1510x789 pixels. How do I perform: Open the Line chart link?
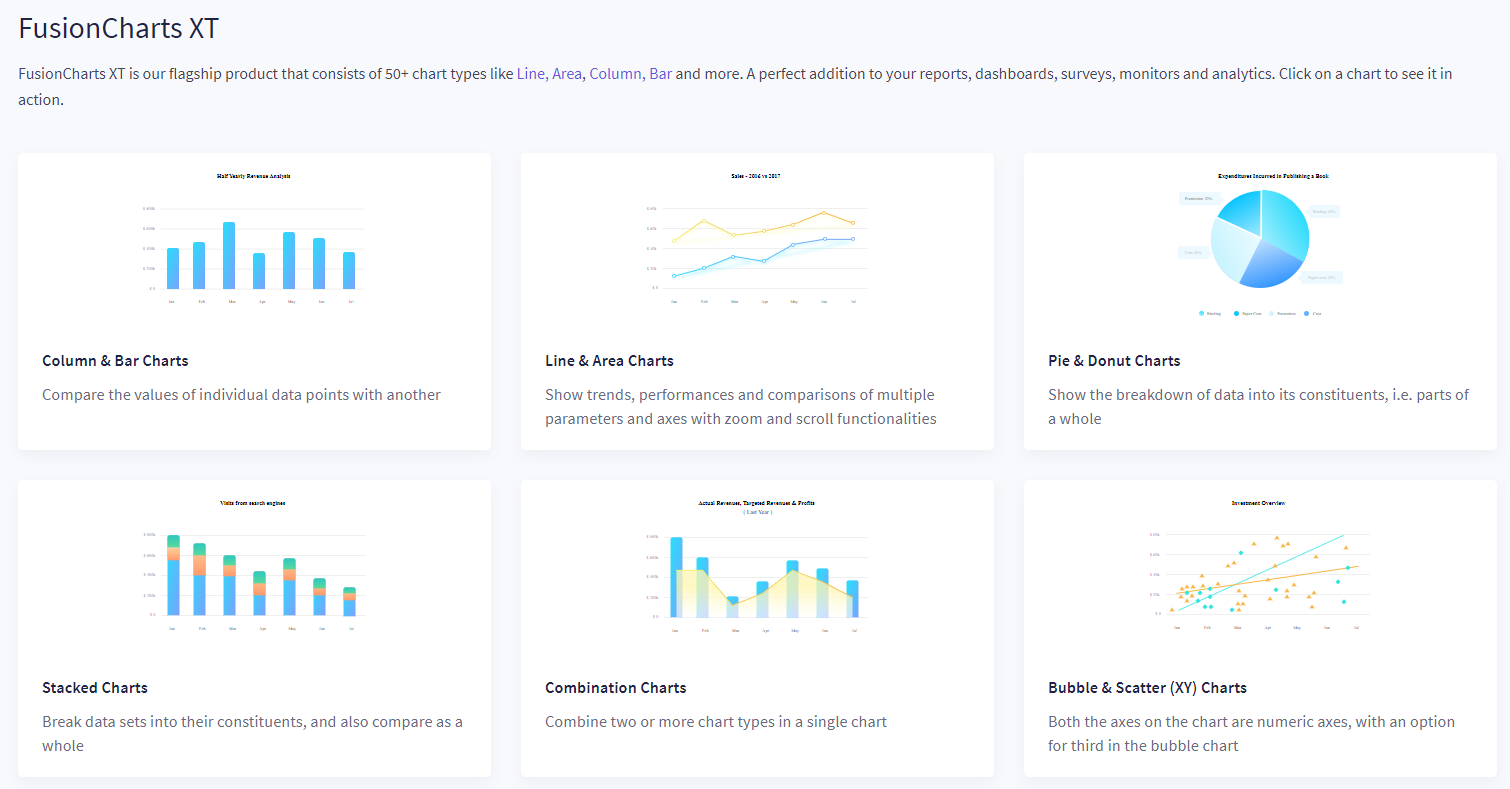[x=530, y=74]
